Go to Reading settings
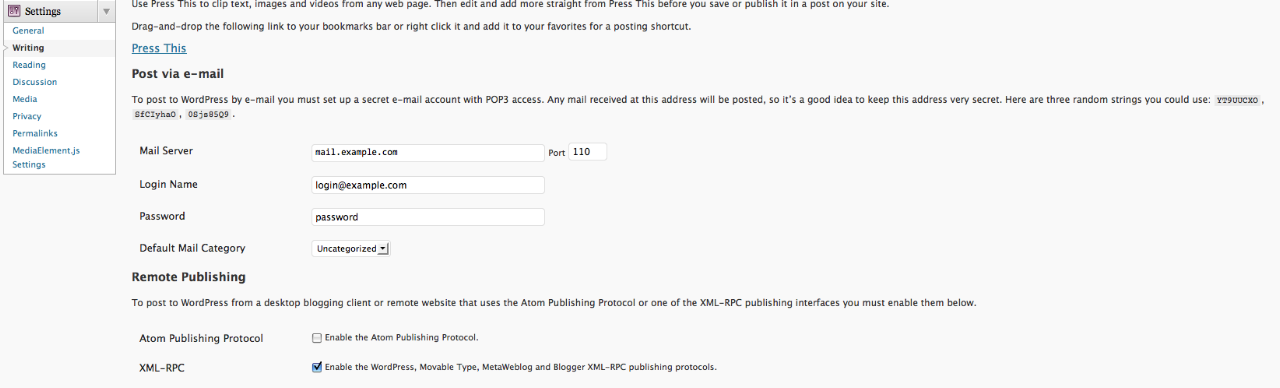 pyautogui.click(x=29, y=65)
